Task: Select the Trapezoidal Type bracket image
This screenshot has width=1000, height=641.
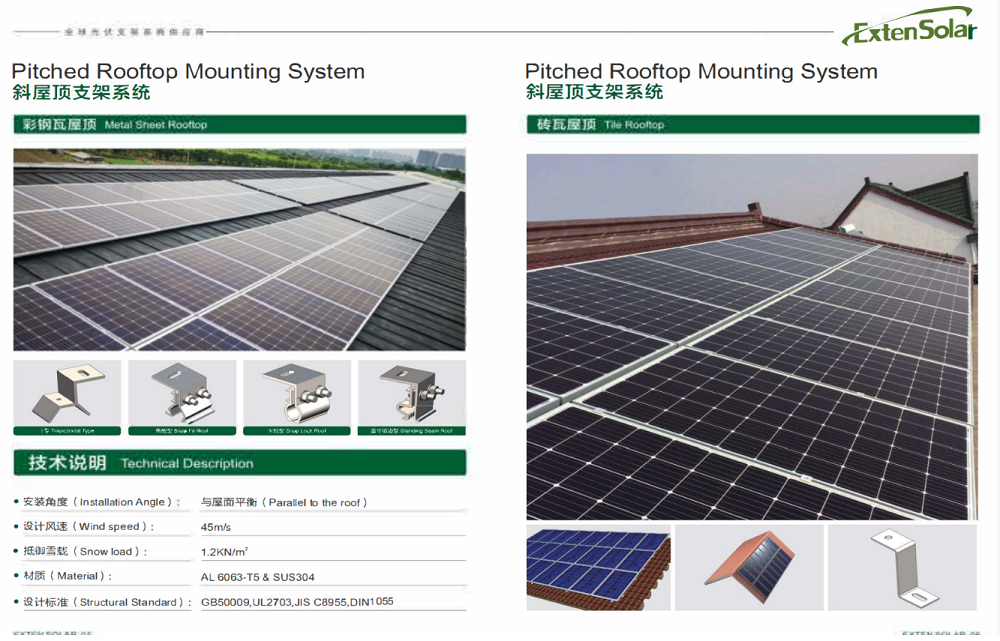Action: click(x=68, y=397)
